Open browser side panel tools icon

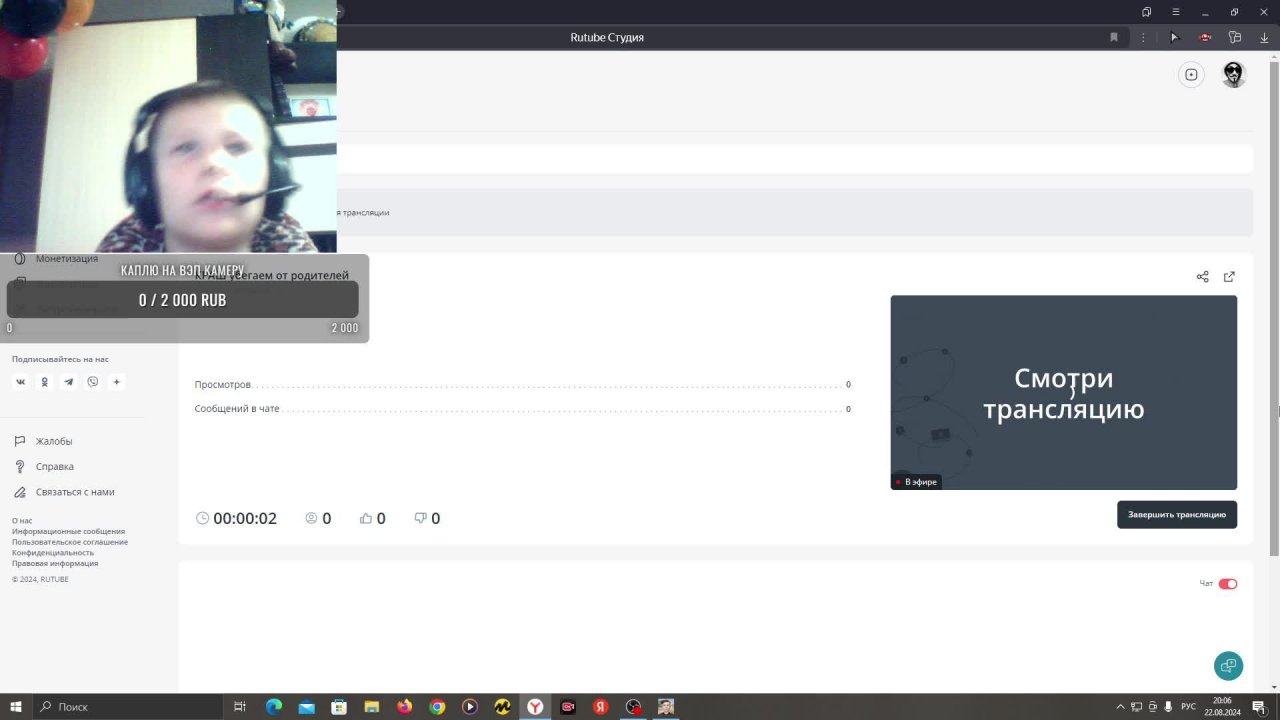click(1235, 37)
